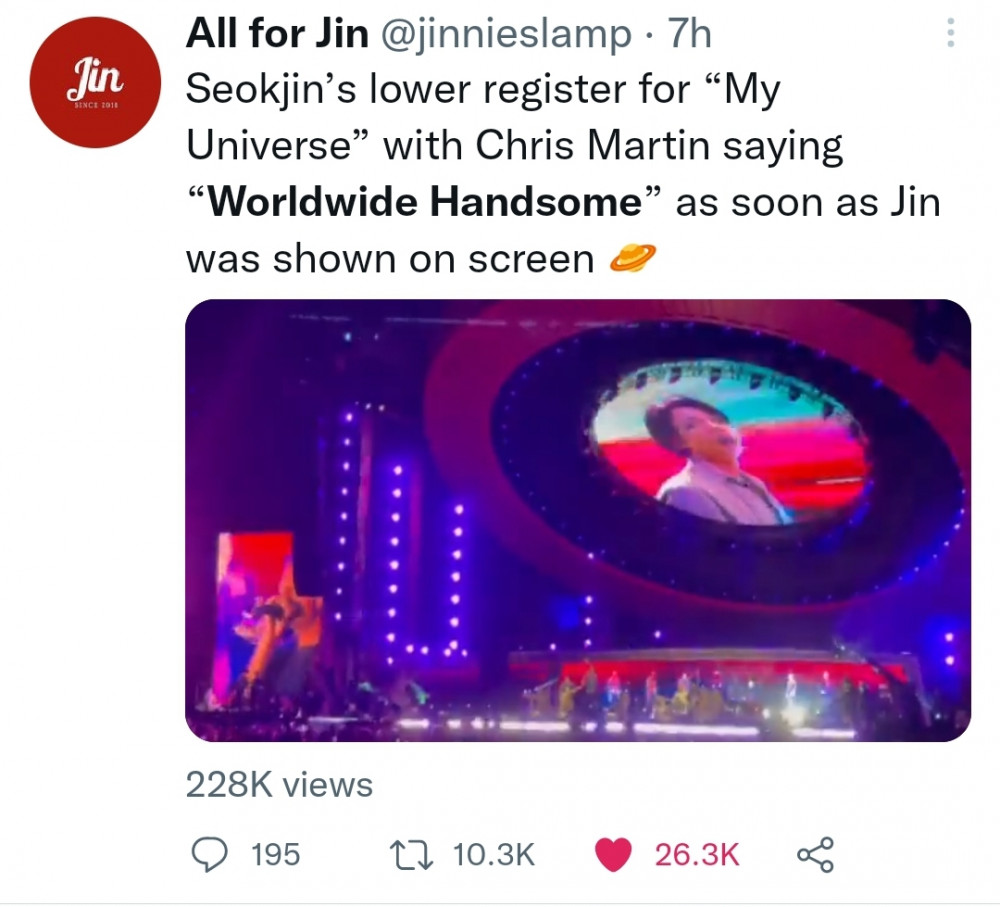The width and height of the screenshot is (1000, 907).
Task: Click the All for Jin display name
Action: [x=277, y=33]
